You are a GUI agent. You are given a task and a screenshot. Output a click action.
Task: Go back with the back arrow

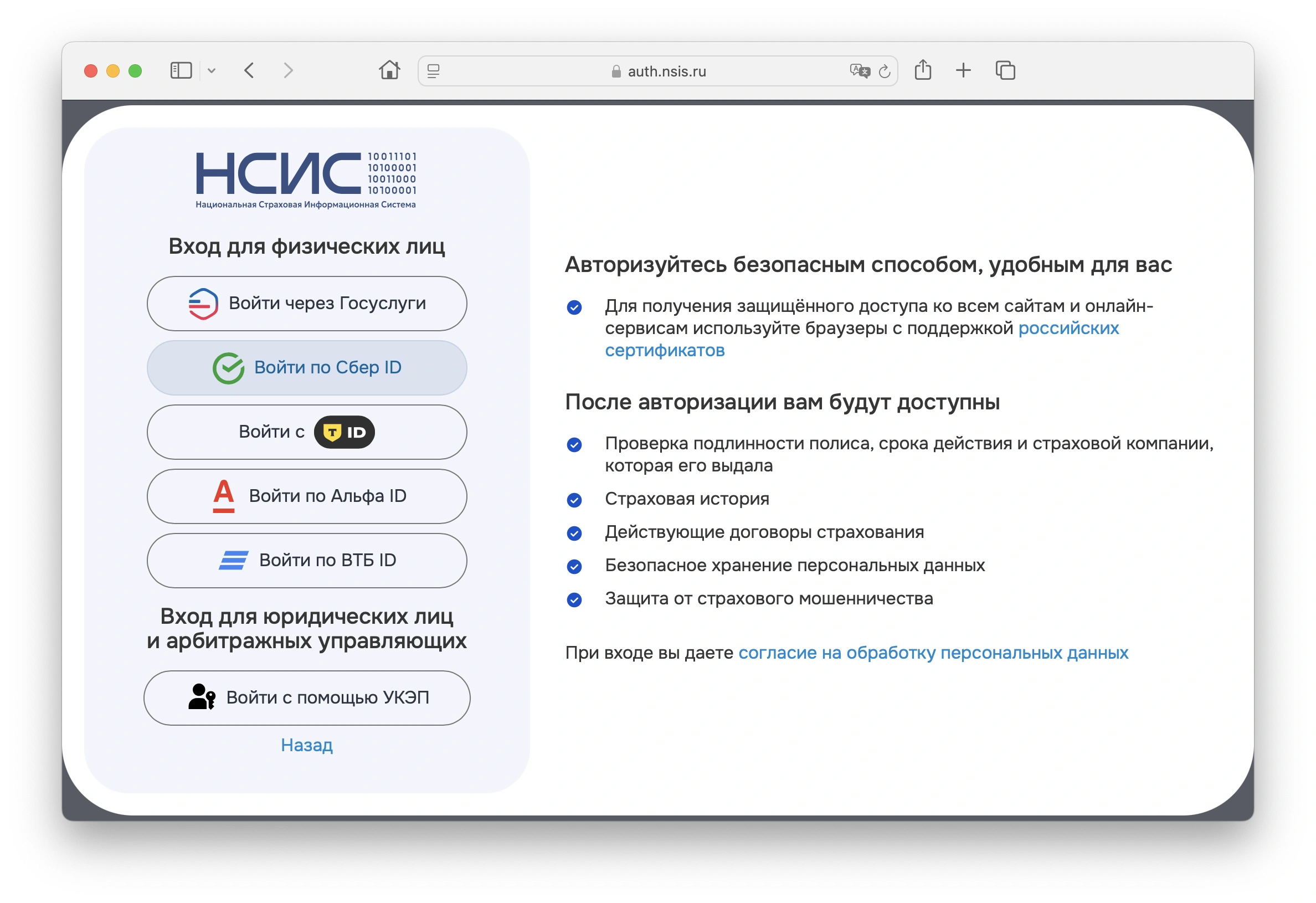click(249, 71)
